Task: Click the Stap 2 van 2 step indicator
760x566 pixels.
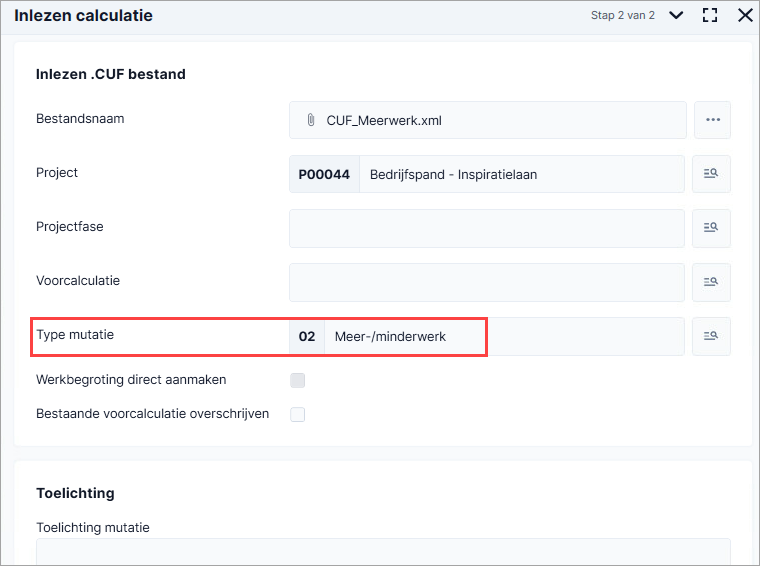Action: coord(623,16)
